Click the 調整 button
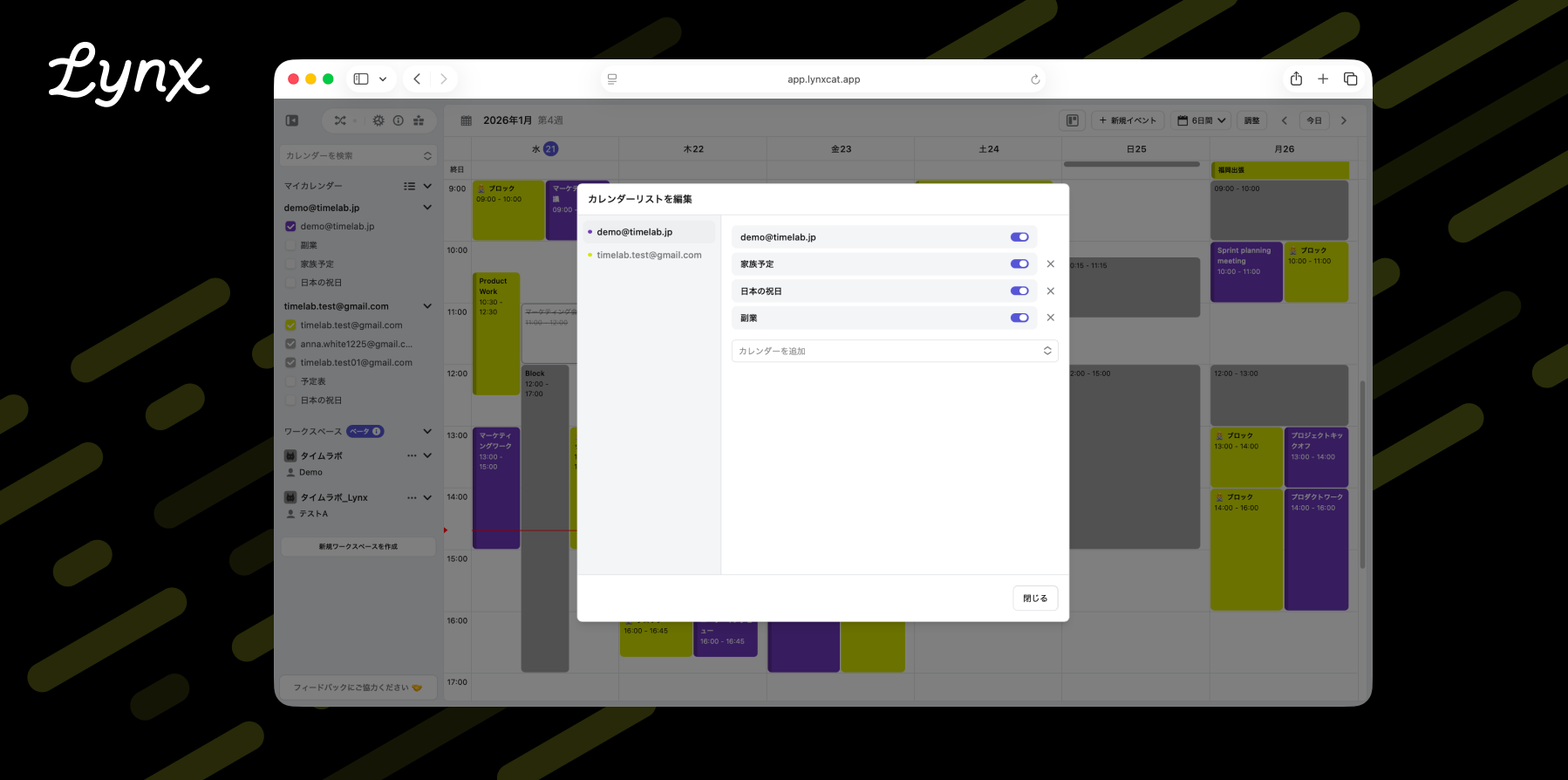This screenshot has height=780, width=1568. [1251, 120]
